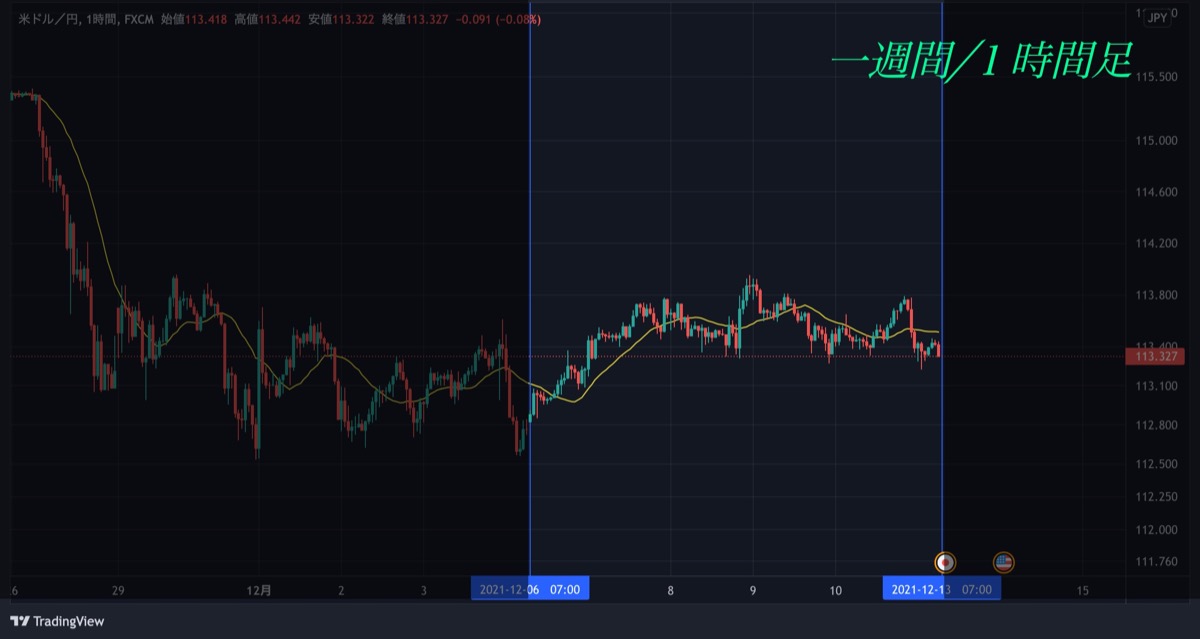Select the 112.500 price level label
Image resolution: width=1200 pixels, height=639 pixels.
[1155, 464]
